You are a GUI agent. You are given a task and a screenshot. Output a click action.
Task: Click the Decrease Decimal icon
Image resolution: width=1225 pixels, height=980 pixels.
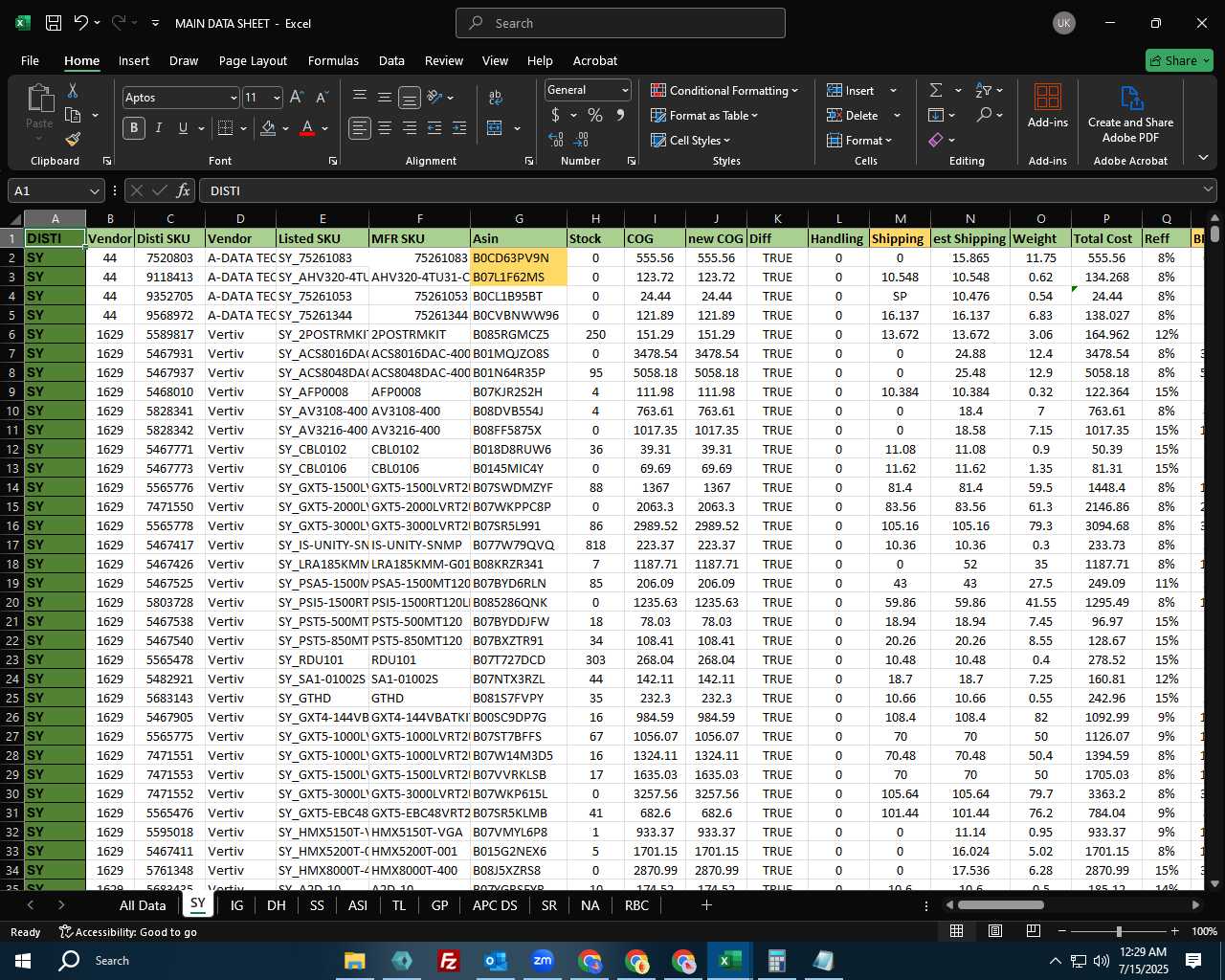tap(581, 140)
